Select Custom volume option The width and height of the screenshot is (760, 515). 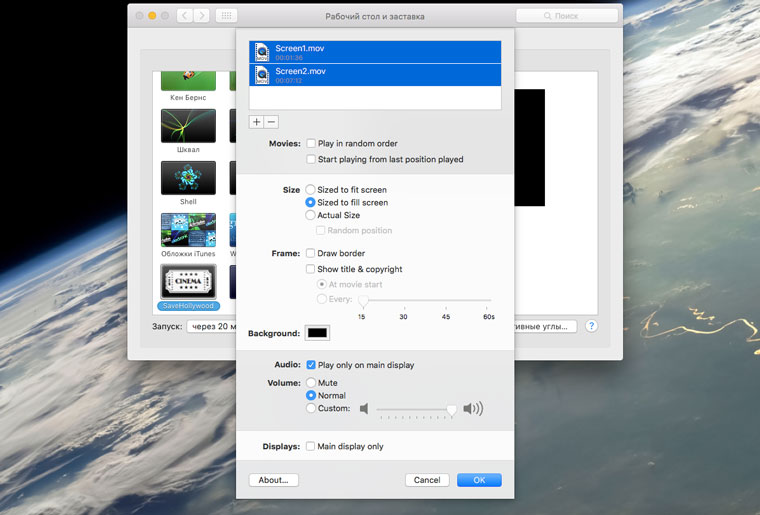click(x=311, y=408)
